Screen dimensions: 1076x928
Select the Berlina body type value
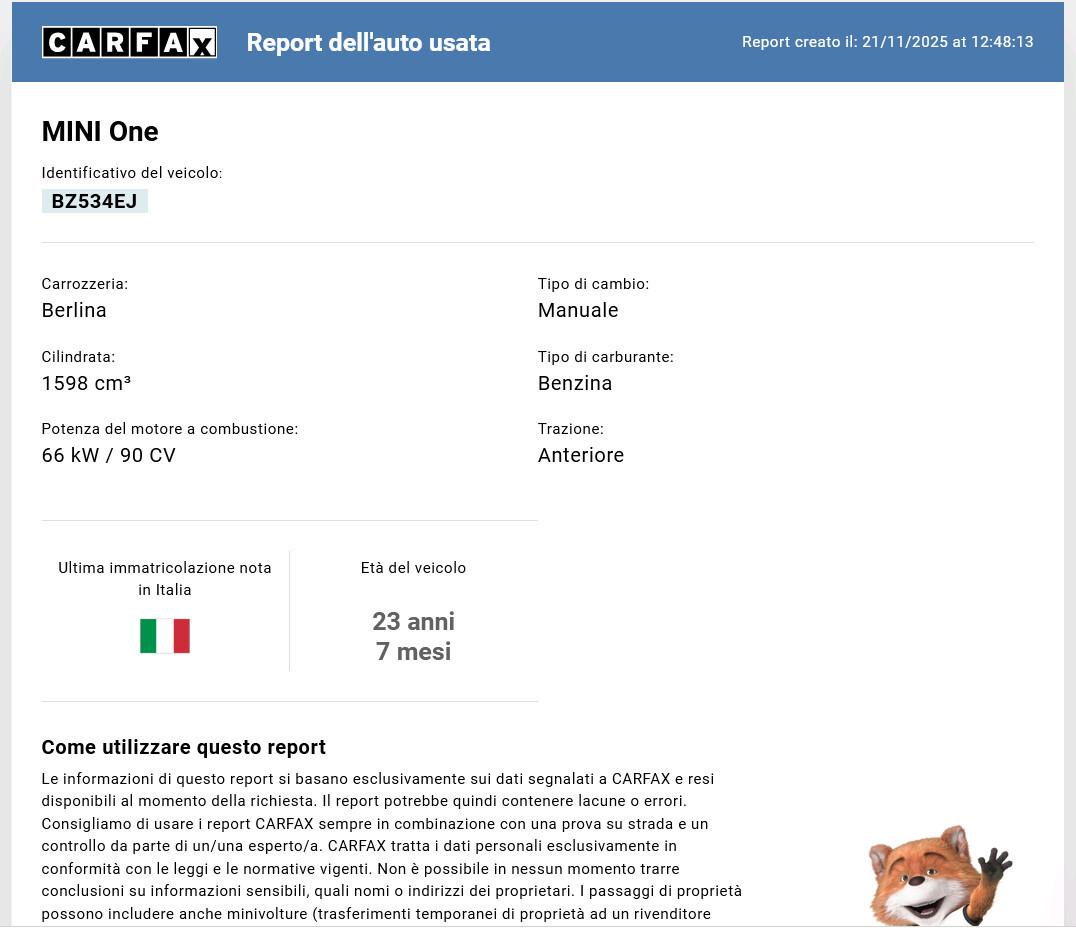pyautogui.click(x=74, y=310)
